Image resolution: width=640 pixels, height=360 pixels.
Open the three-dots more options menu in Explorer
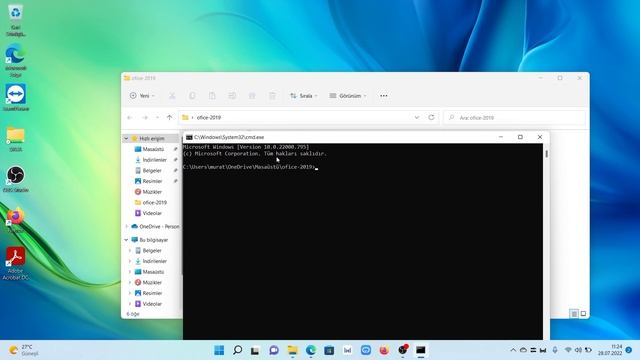coord(384,96)
